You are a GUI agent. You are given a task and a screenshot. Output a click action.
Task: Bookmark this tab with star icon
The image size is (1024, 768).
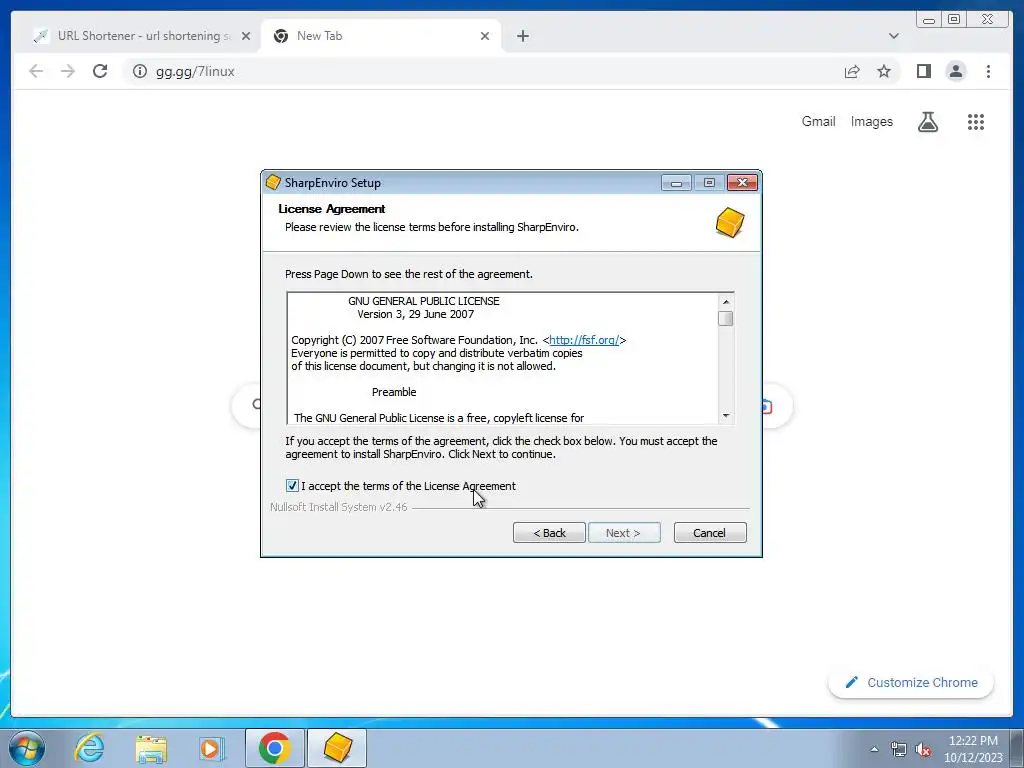[884, 71]
